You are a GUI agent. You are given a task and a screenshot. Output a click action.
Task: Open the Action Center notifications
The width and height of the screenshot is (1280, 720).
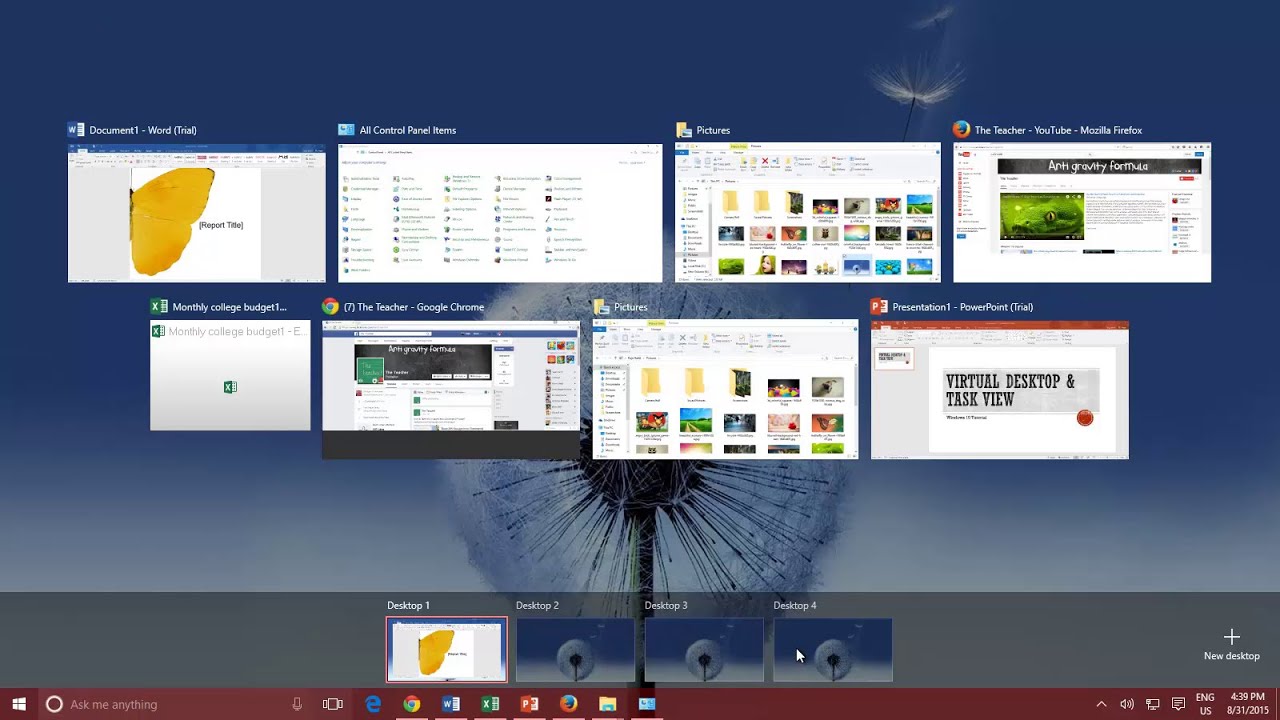(x=1178, y=704)
